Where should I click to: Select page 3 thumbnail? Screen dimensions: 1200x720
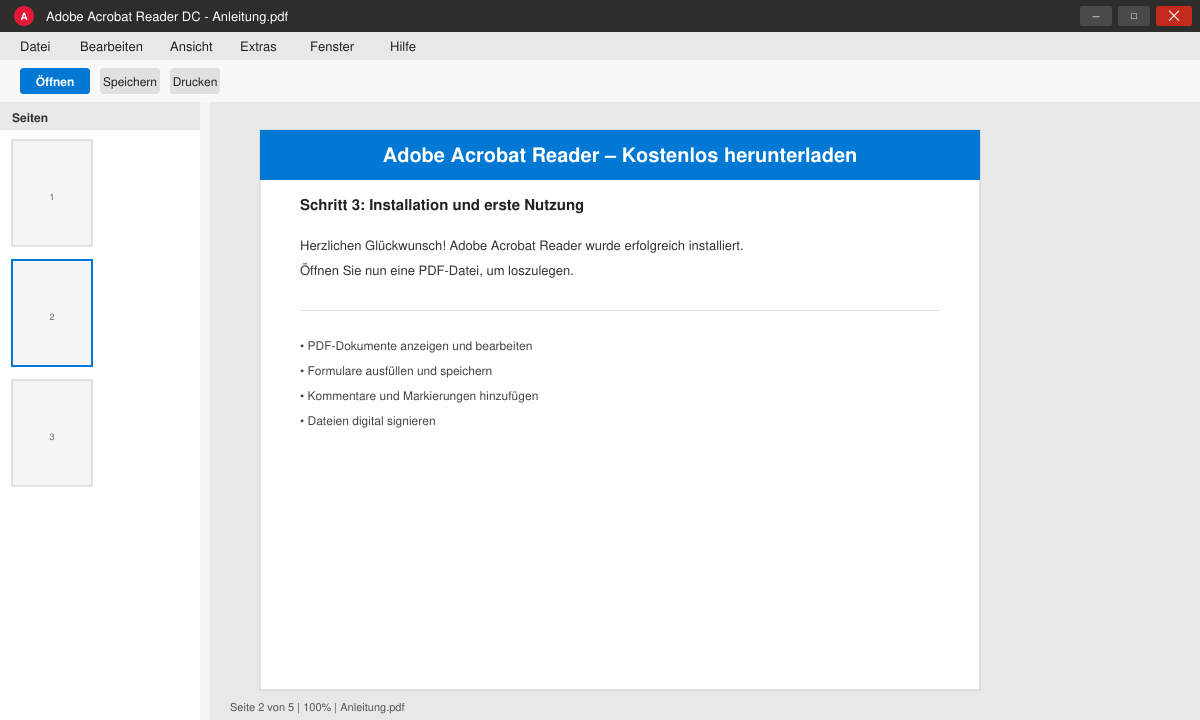[52, 433]
